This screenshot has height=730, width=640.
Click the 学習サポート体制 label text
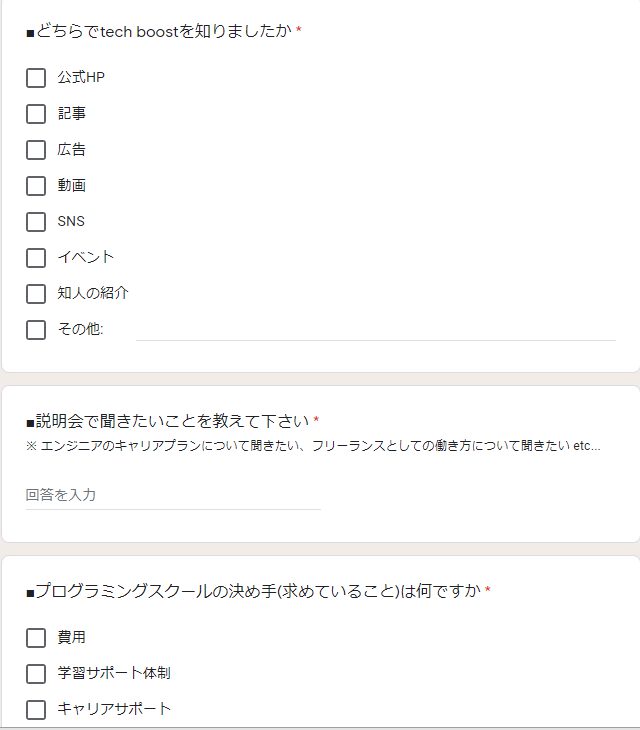(113, 674)
